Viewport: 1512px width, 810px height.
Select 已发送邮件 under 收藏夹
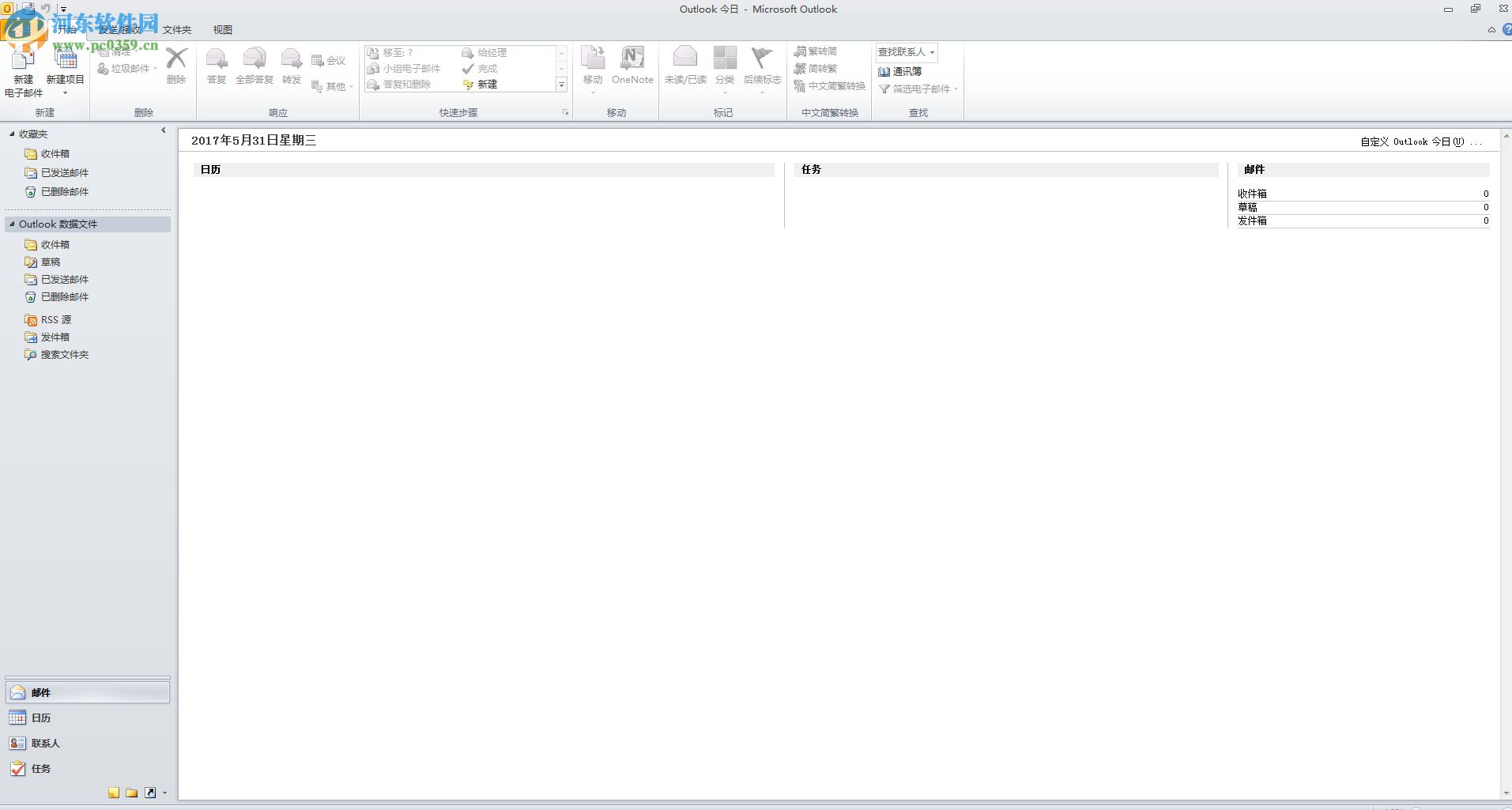click(57, 173)
